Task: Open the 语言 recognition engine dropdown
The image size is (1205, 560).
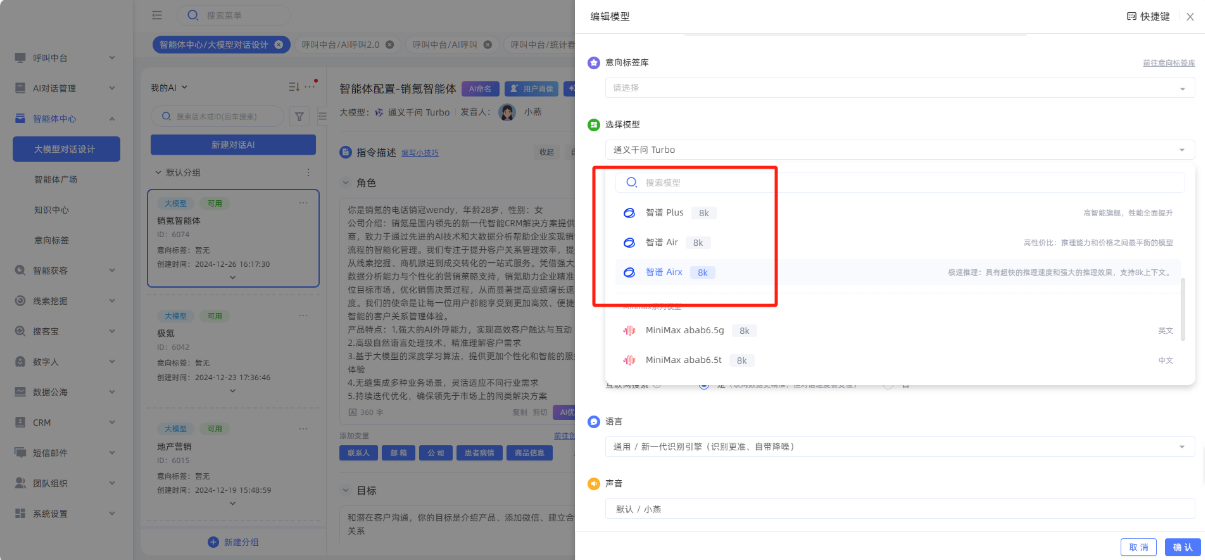Action: point(899,447)
